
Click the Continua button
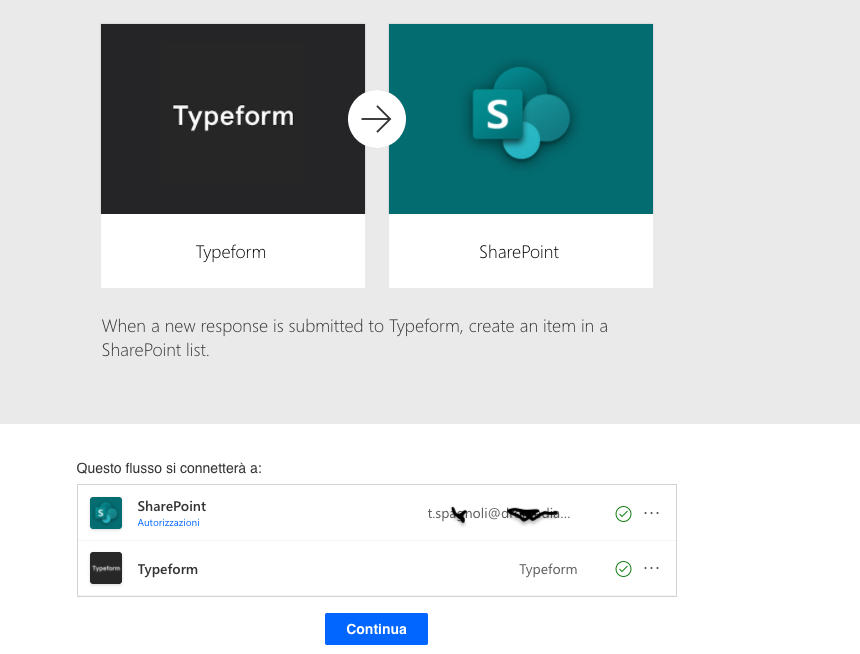click(376, 629)
